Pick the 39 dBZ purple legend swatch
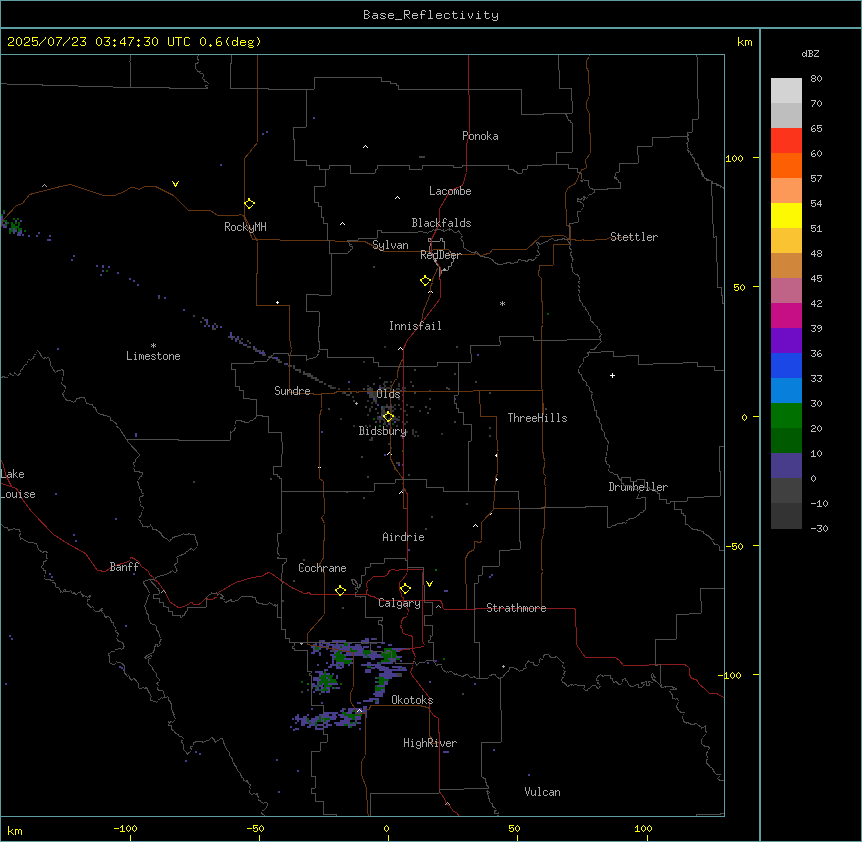The image size is (862, 842). click(x=786, y=340)
